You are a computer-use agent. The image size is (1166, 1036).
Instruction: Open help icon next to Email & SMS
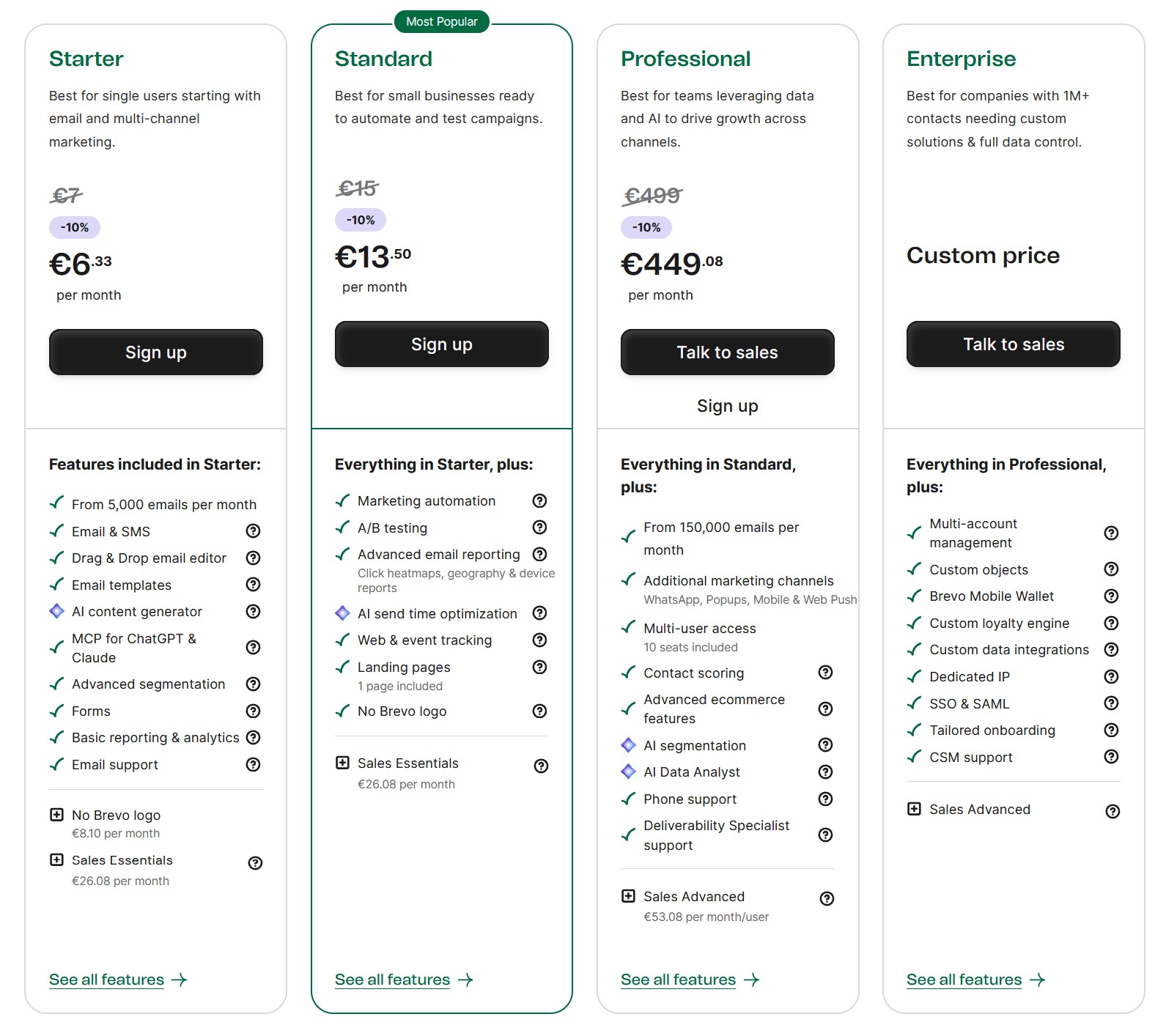tap(253, 531)
